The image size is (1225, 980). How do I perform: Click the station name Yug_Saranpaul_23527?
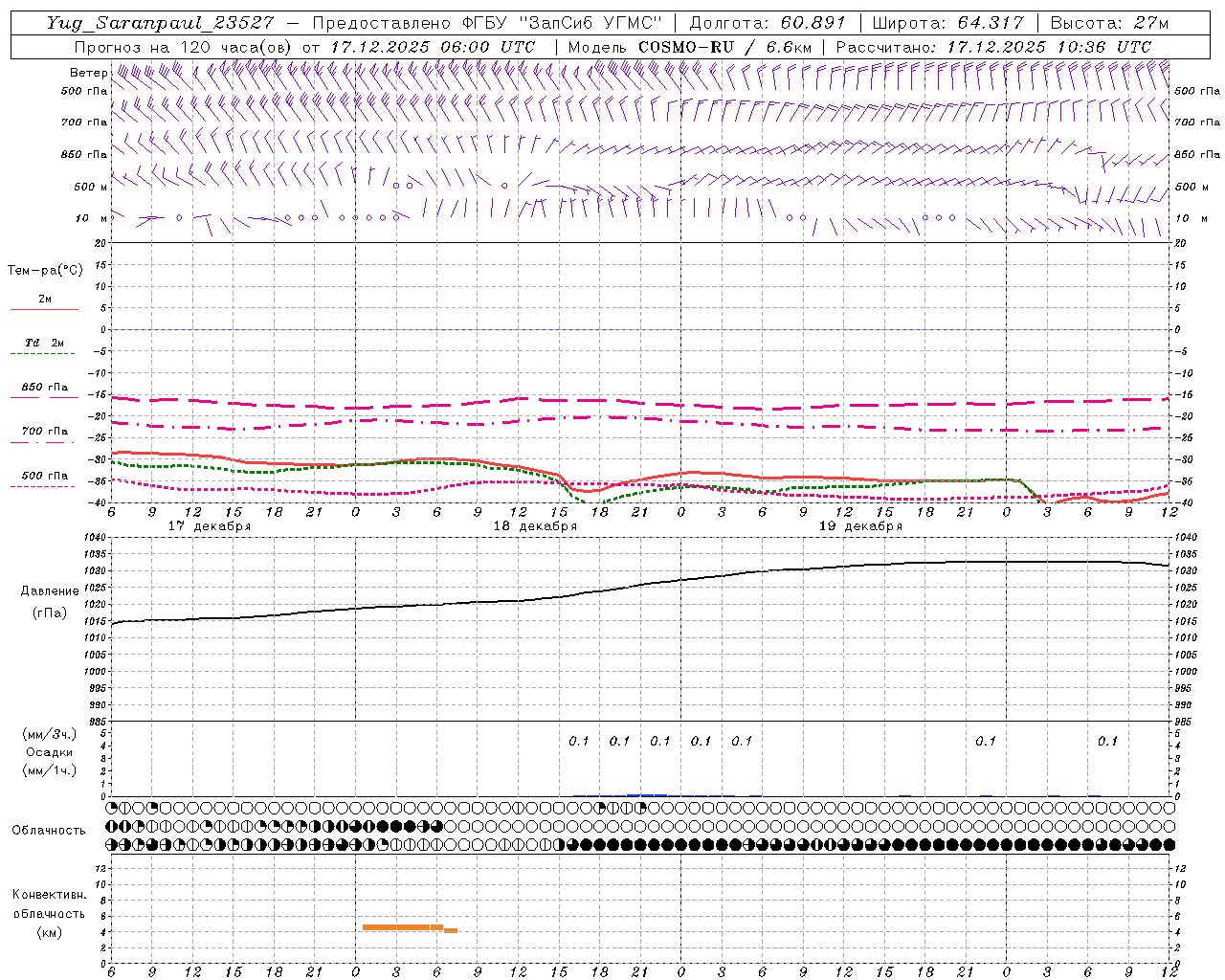tap(160, 23)
